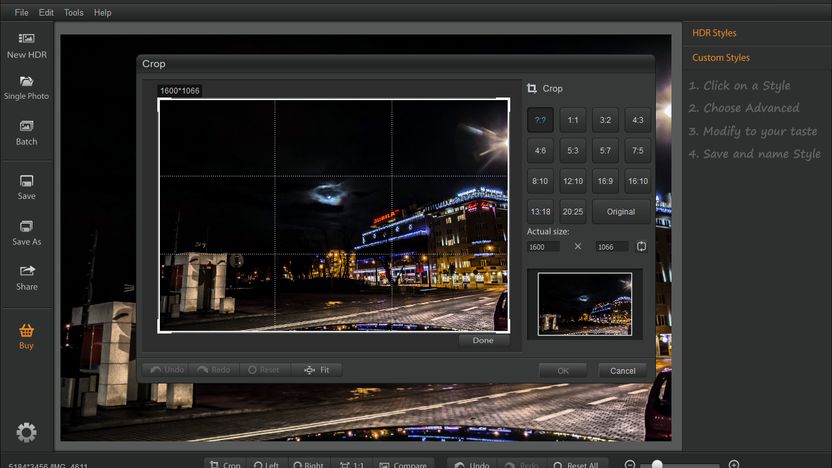Open the Edit menu

46,12
